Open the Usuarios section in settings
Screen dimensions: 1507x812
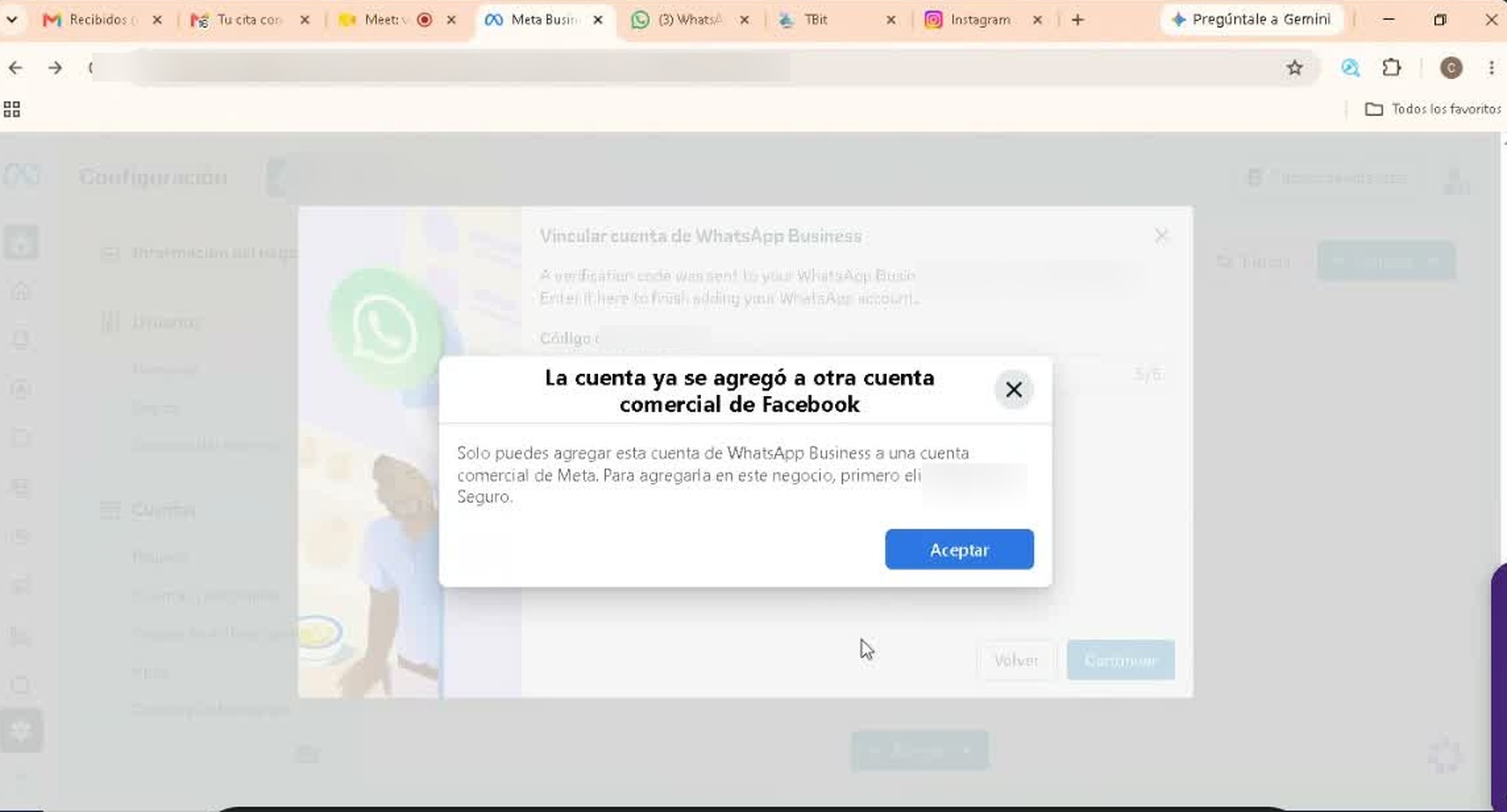point(167,322)
